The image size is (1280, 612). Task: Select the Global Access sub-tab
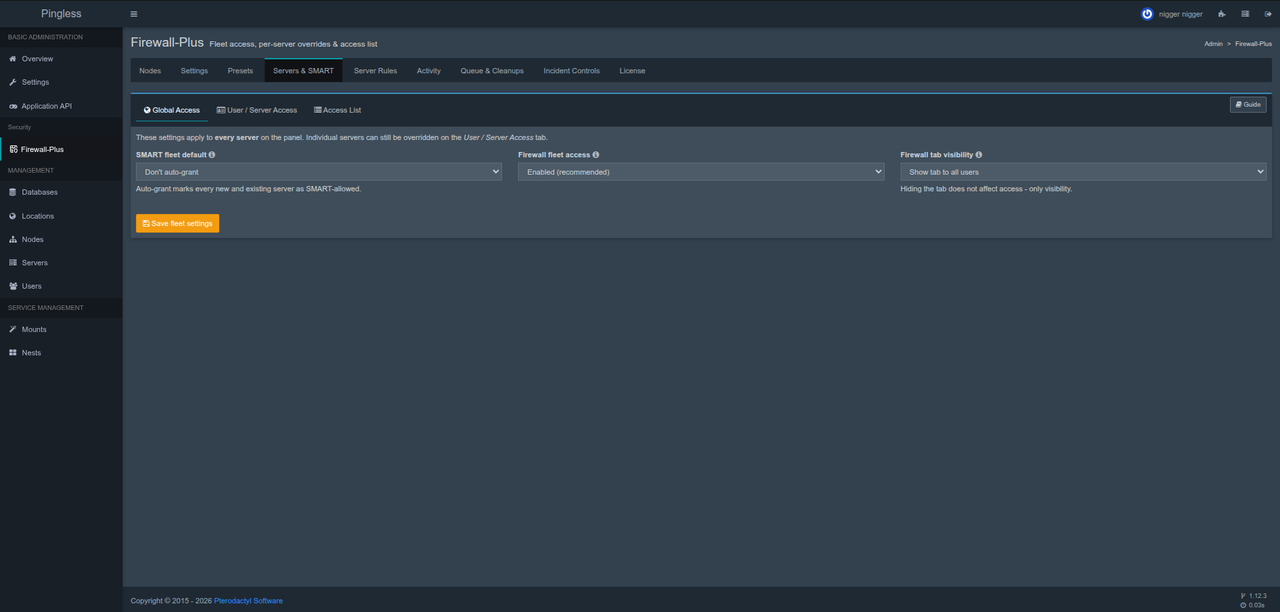(x=172, y=110)
